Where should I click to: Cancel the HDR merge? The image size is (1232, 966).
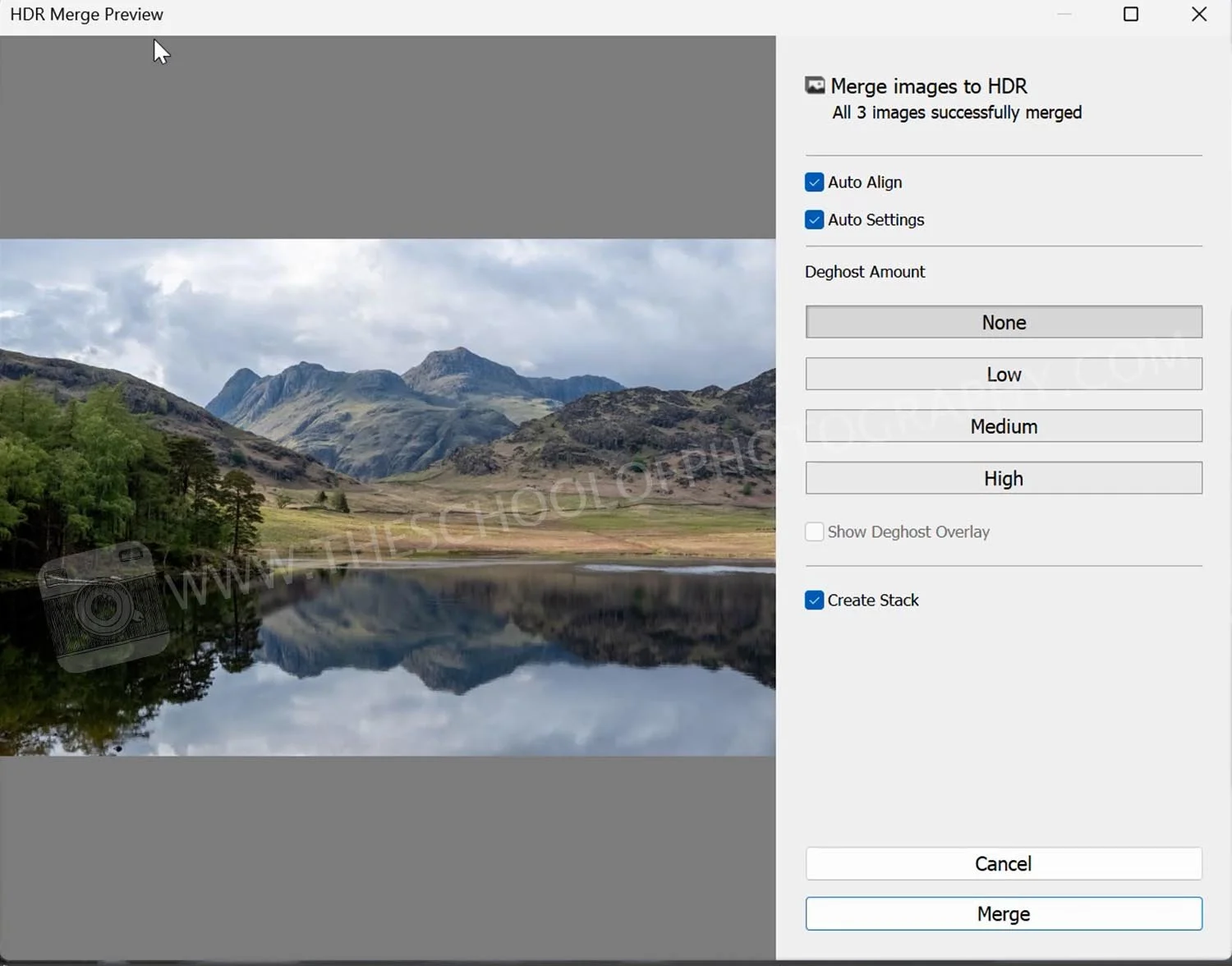click(1003, 863)
